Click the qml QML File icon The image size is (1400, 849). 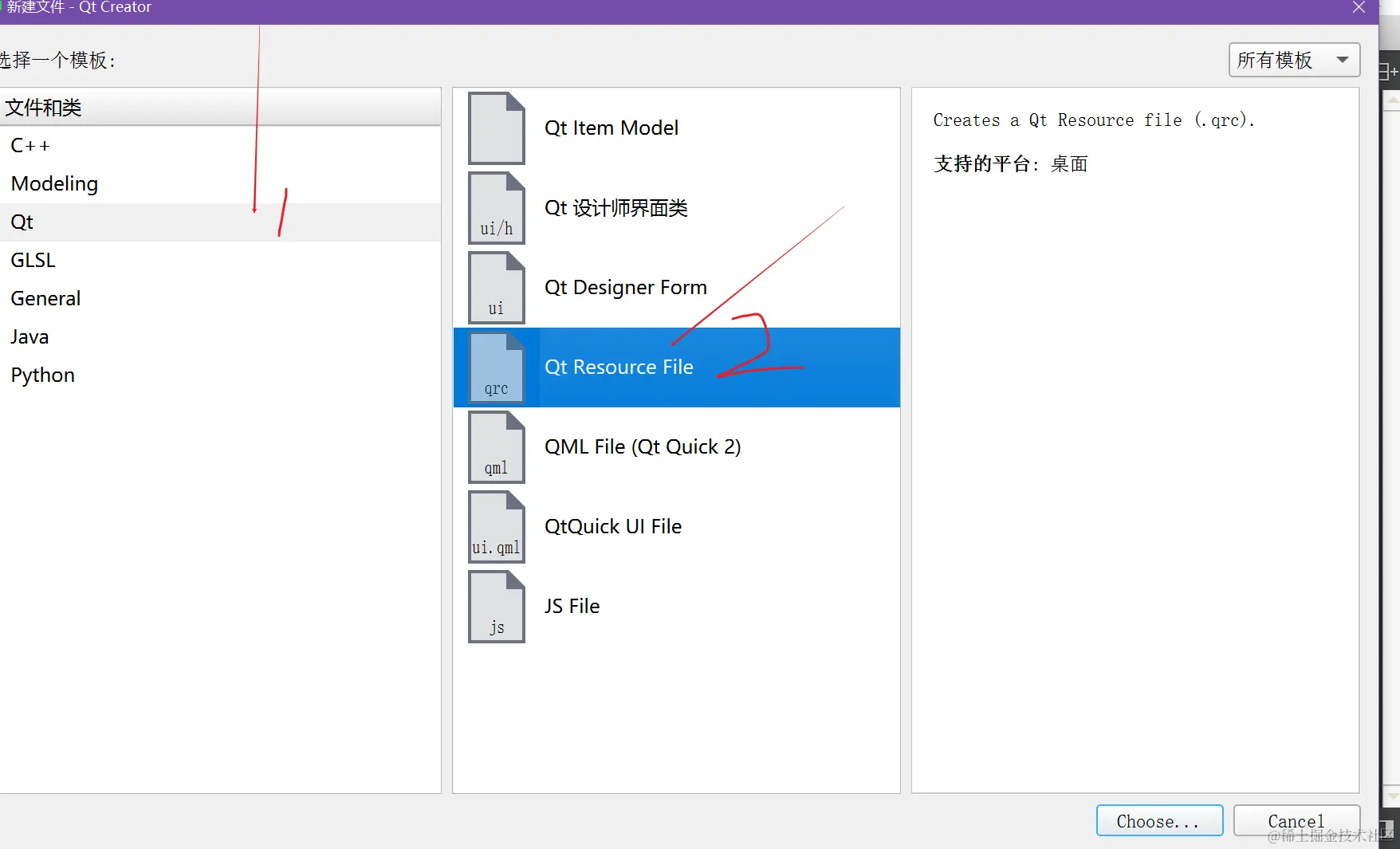click(496, 447)
